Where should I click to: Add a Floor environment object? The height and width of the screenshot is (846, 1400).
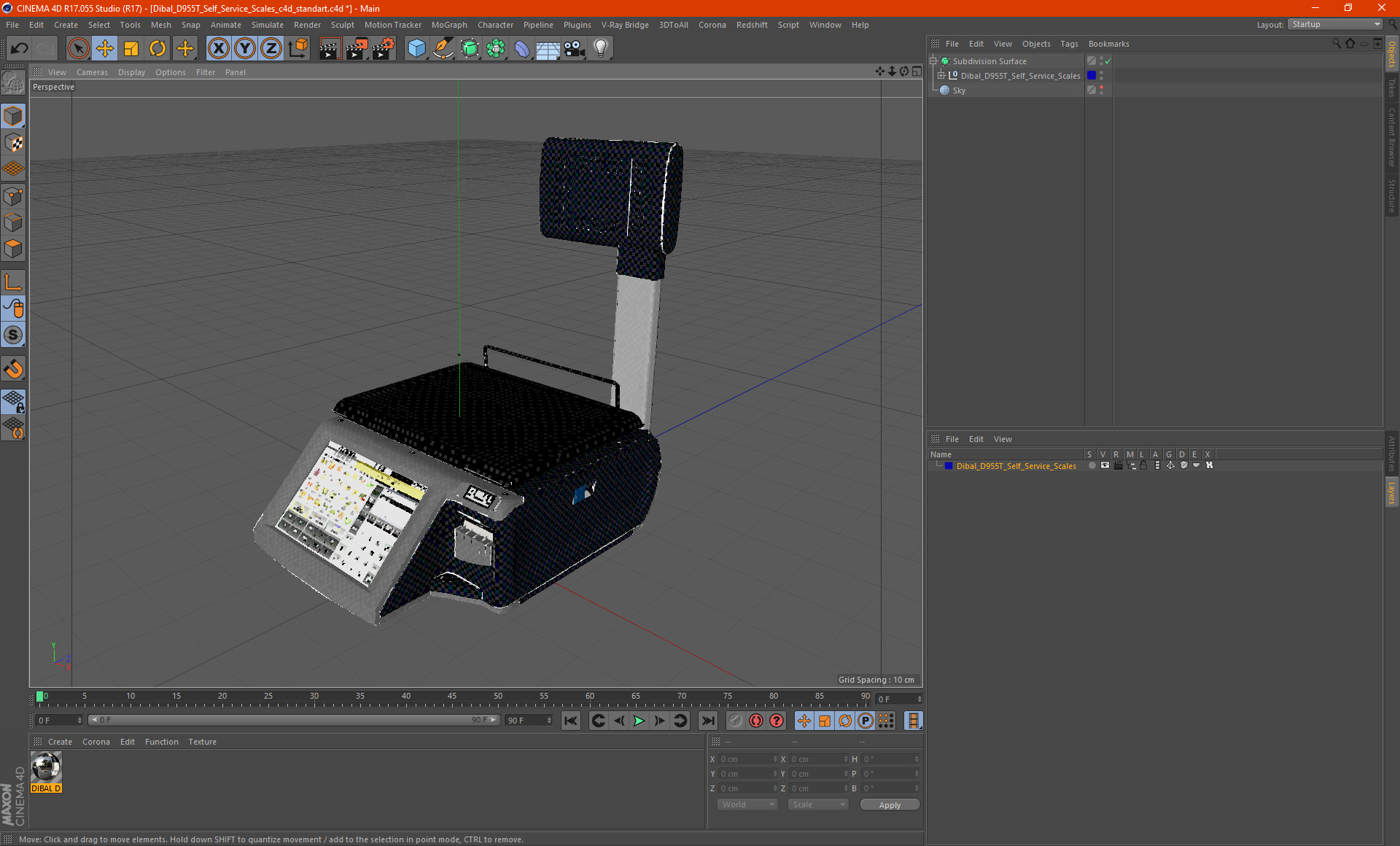548,49
